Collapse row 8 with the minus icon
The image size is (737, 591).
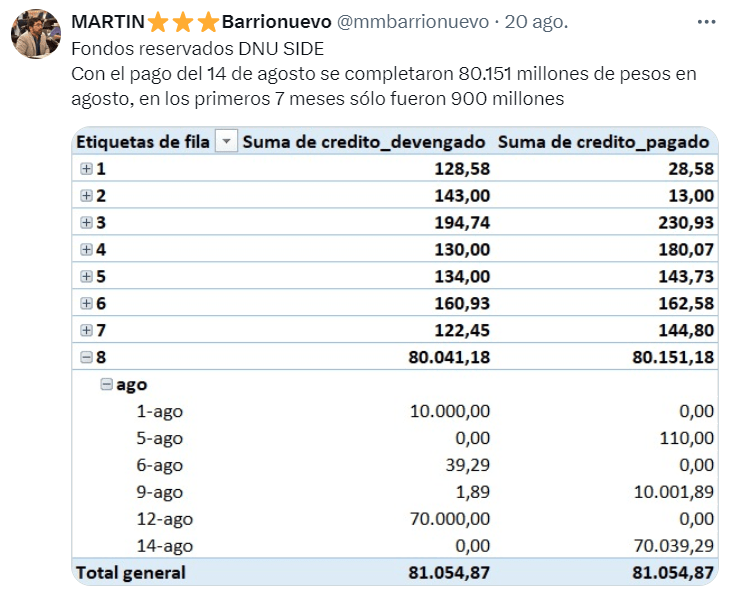coord(87,357)
